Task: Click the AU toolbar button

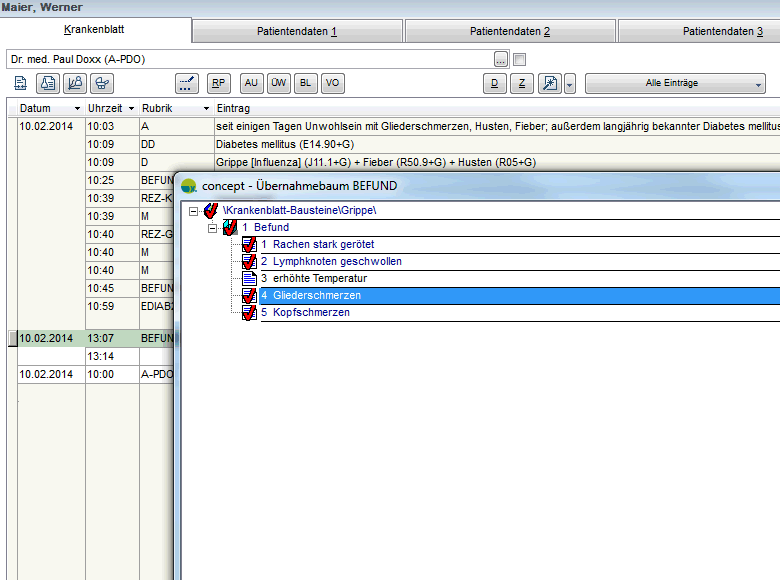Action: click(252, 83)
